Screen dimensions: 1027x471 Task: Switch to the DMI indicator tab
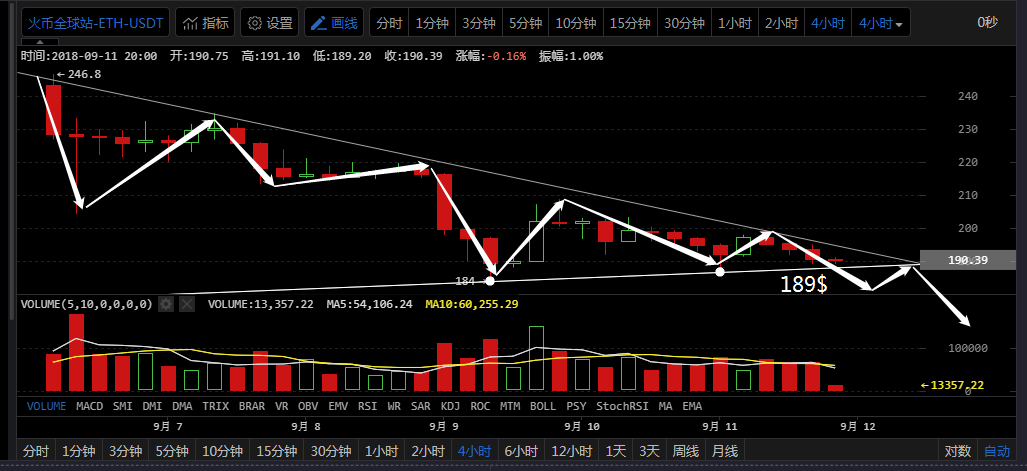(x=153, y=406)
